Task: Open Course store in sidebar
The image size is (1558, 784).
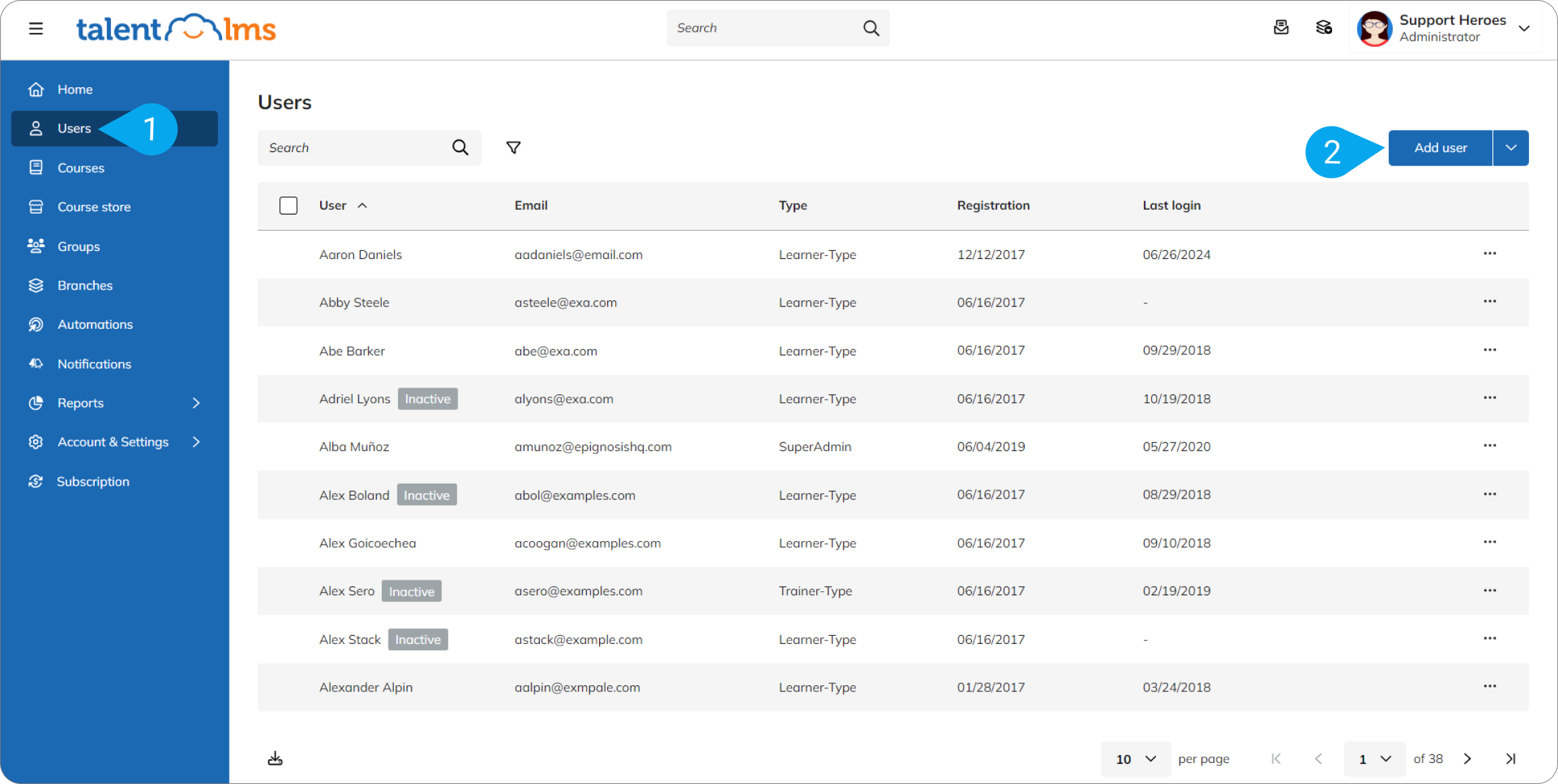Action: point(114,207)
